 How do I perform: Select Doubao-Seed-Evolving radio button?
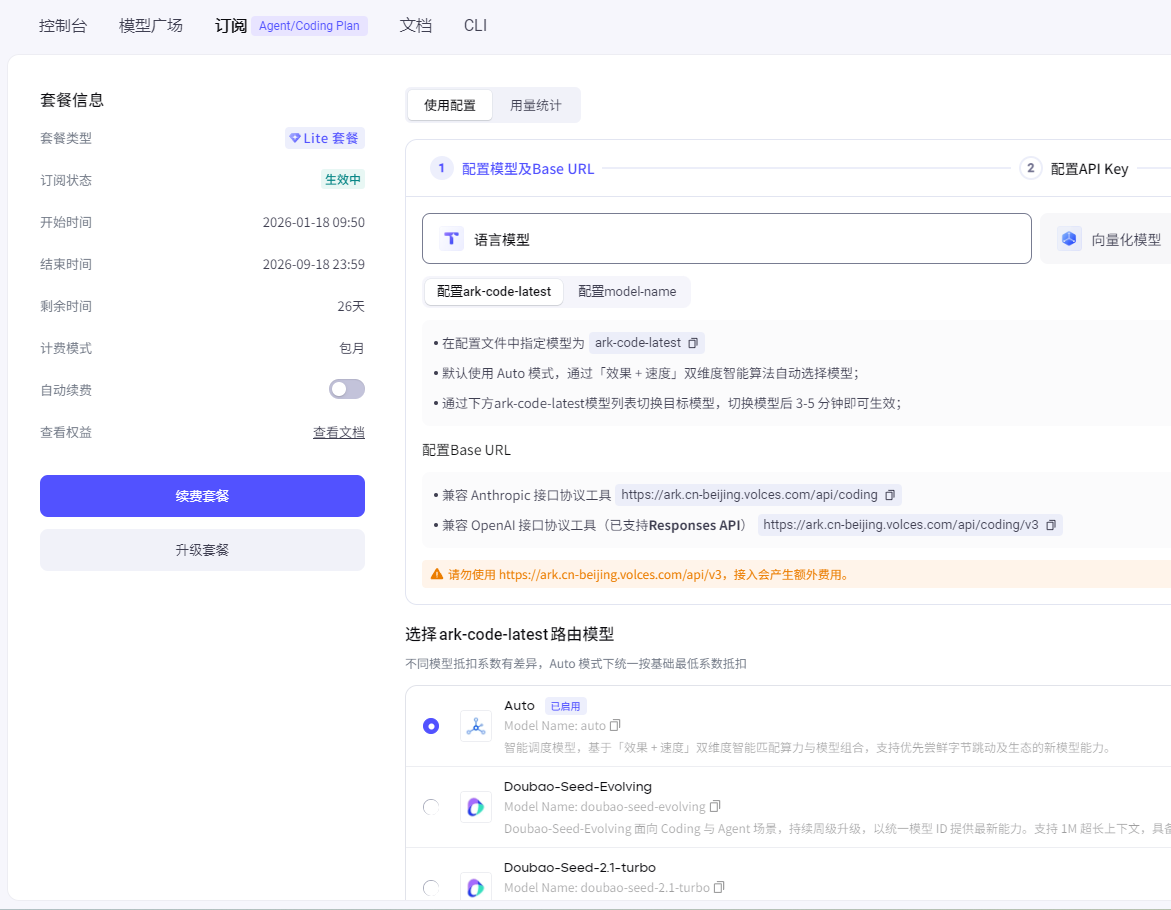tap(431, 807)
